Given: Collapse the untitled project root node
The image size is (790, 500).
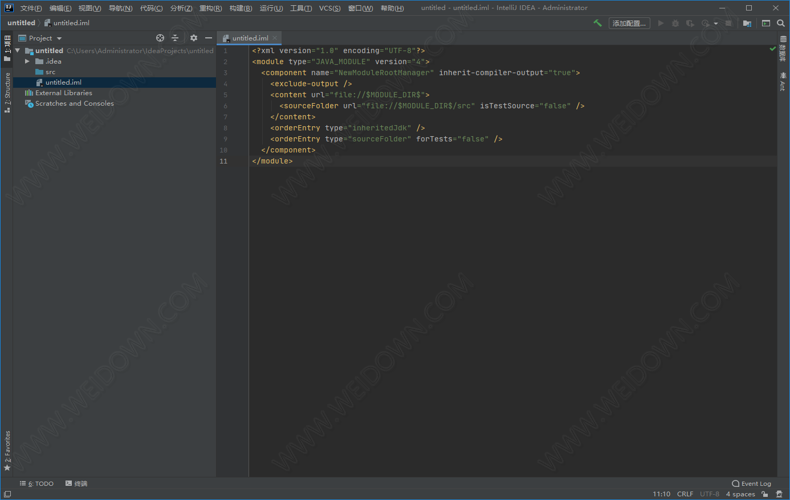Looking at the screenshot, I should click(x=18, y=50).
